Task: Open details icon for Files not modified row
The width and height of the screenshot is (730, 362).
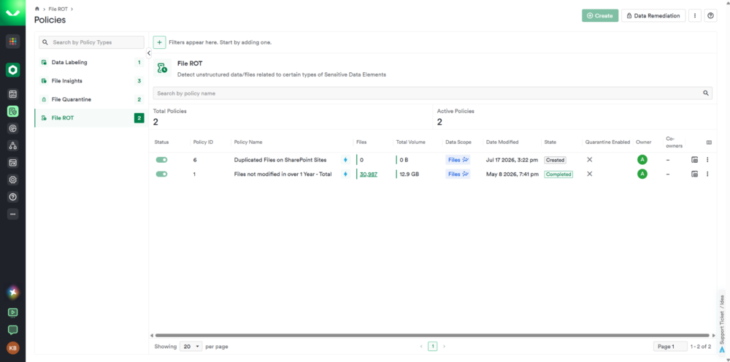Action: click(x=694, y=174)
